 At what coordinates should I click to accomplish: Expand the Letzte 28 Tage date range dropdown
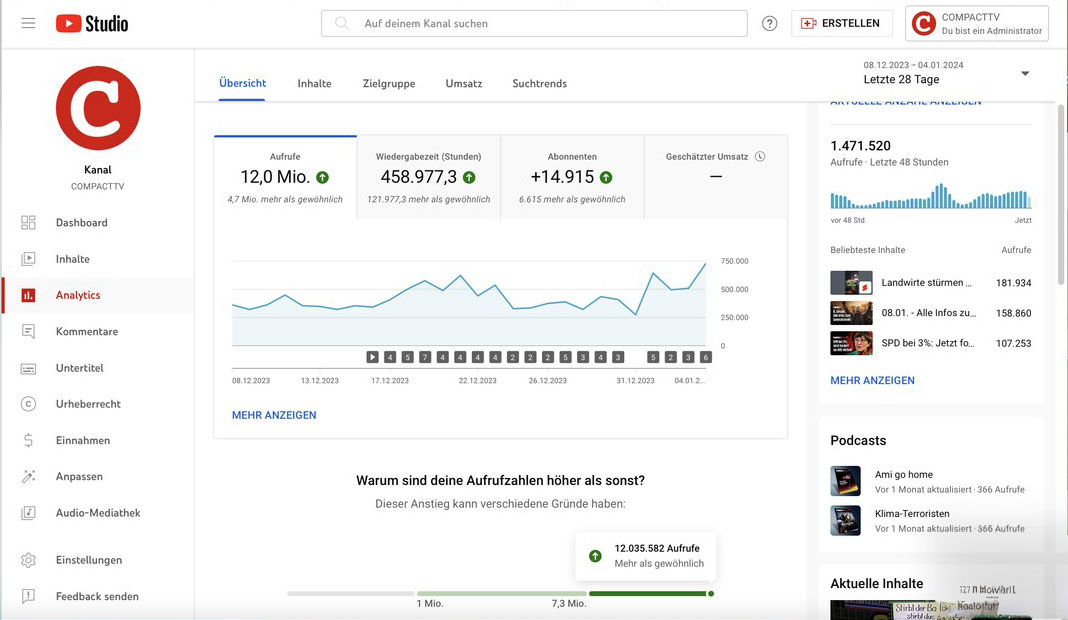tap(1024, 73)
